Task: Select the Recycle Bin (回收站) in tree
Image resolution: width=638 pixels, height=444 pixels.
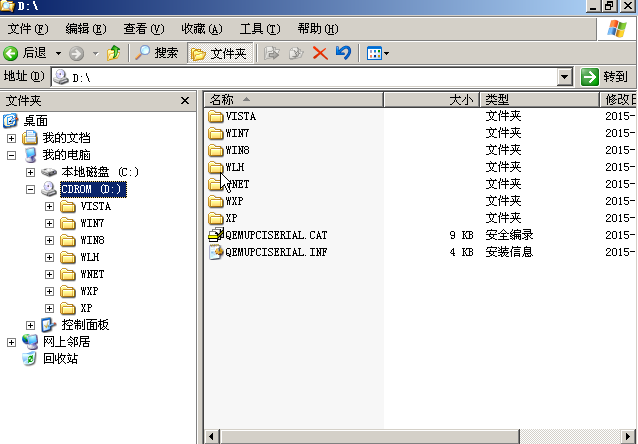Action: pos(60,359)
